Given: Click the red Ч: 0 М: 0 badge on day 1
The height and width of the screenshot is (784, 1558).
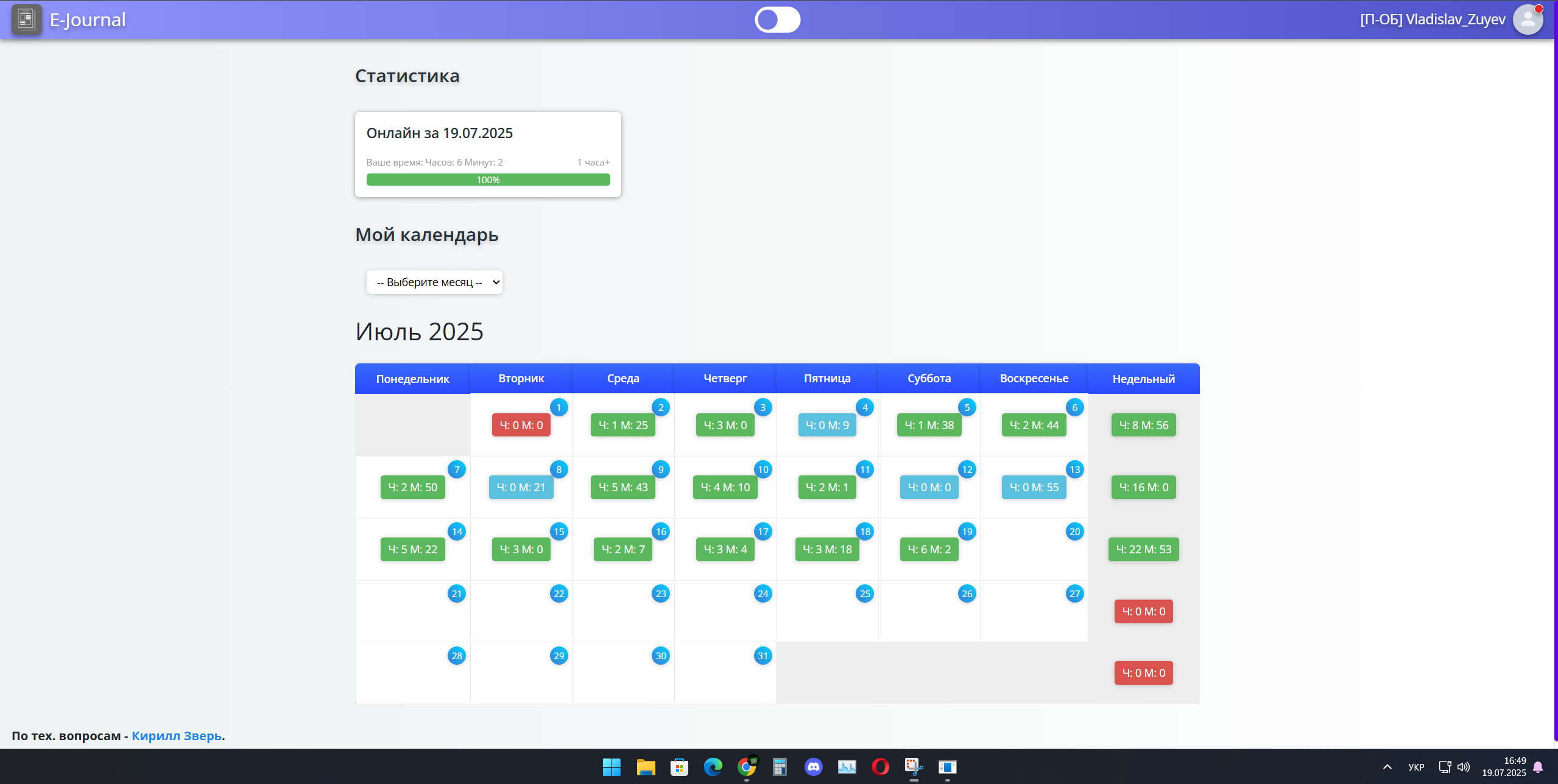Looking at the screenshot, I should point(521,425).
